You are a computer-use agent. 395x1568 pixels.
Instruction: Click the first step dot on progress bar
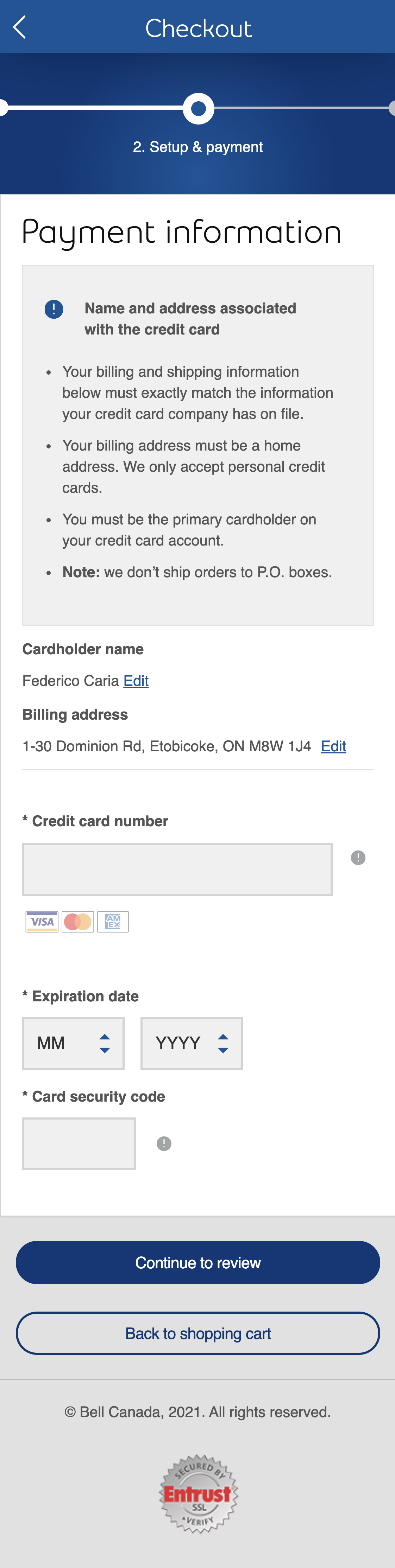[x=2, y=108]
